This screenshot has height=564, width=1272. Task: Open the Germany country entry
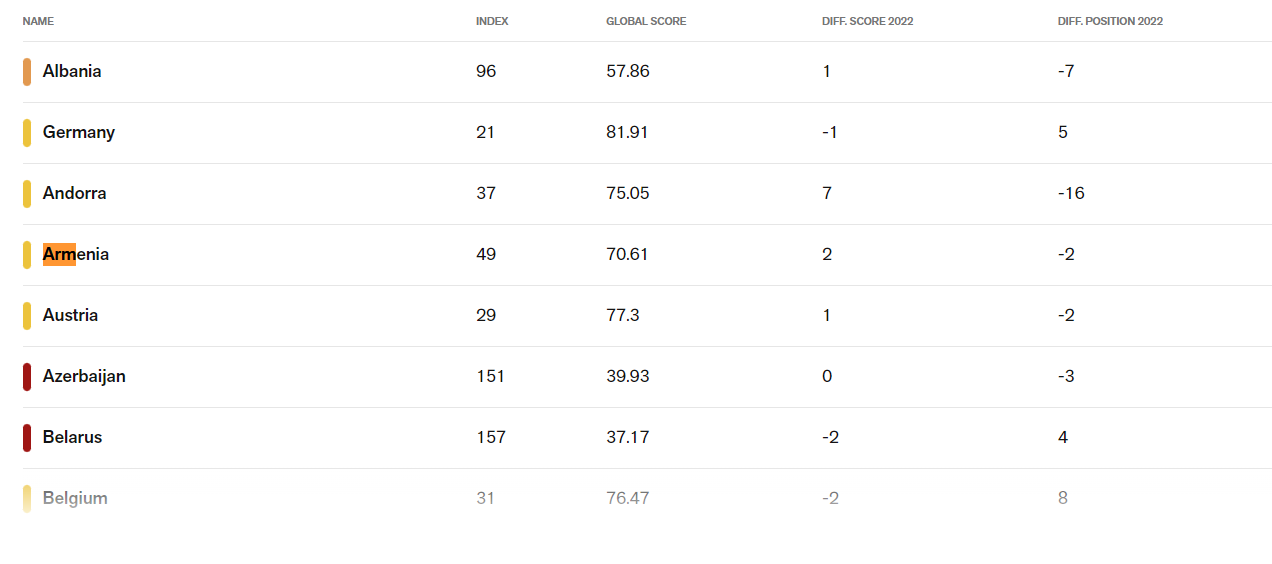click(x=79, y=132)
